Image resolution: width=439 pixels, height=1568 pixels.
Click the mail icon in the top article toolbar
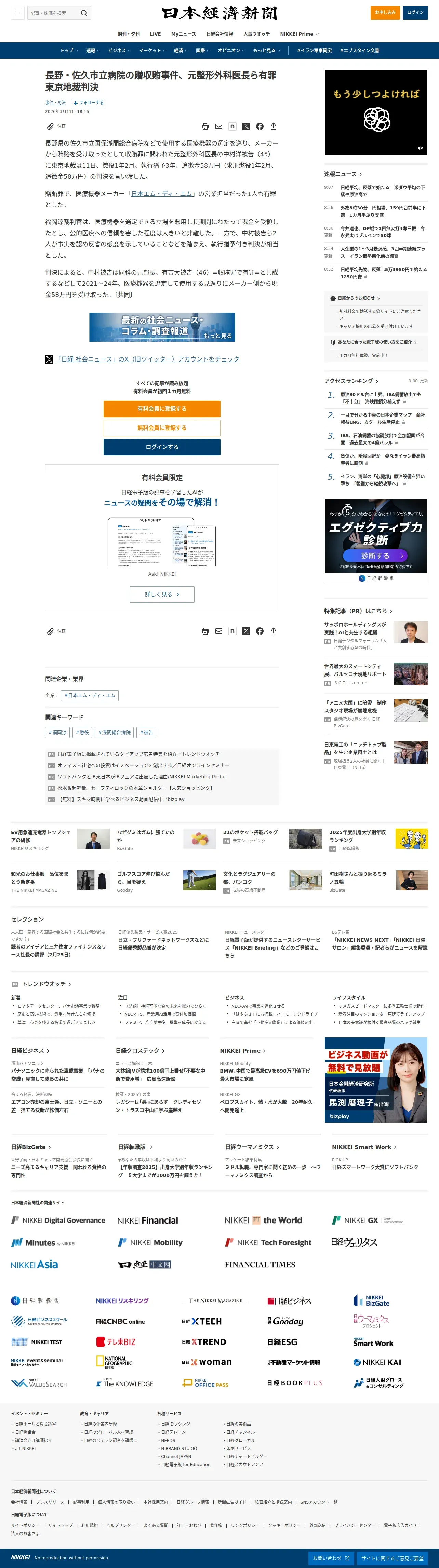[218, 127]
